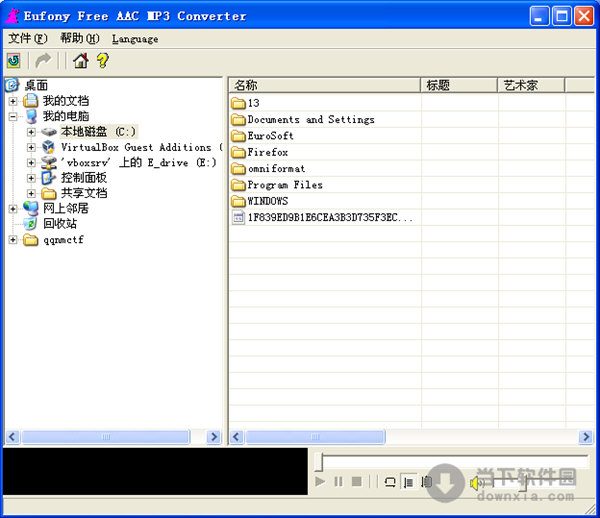Screen dimensions: 600x518
Task: Expand the 网上邻居 tree node
Action: [13, 209]
